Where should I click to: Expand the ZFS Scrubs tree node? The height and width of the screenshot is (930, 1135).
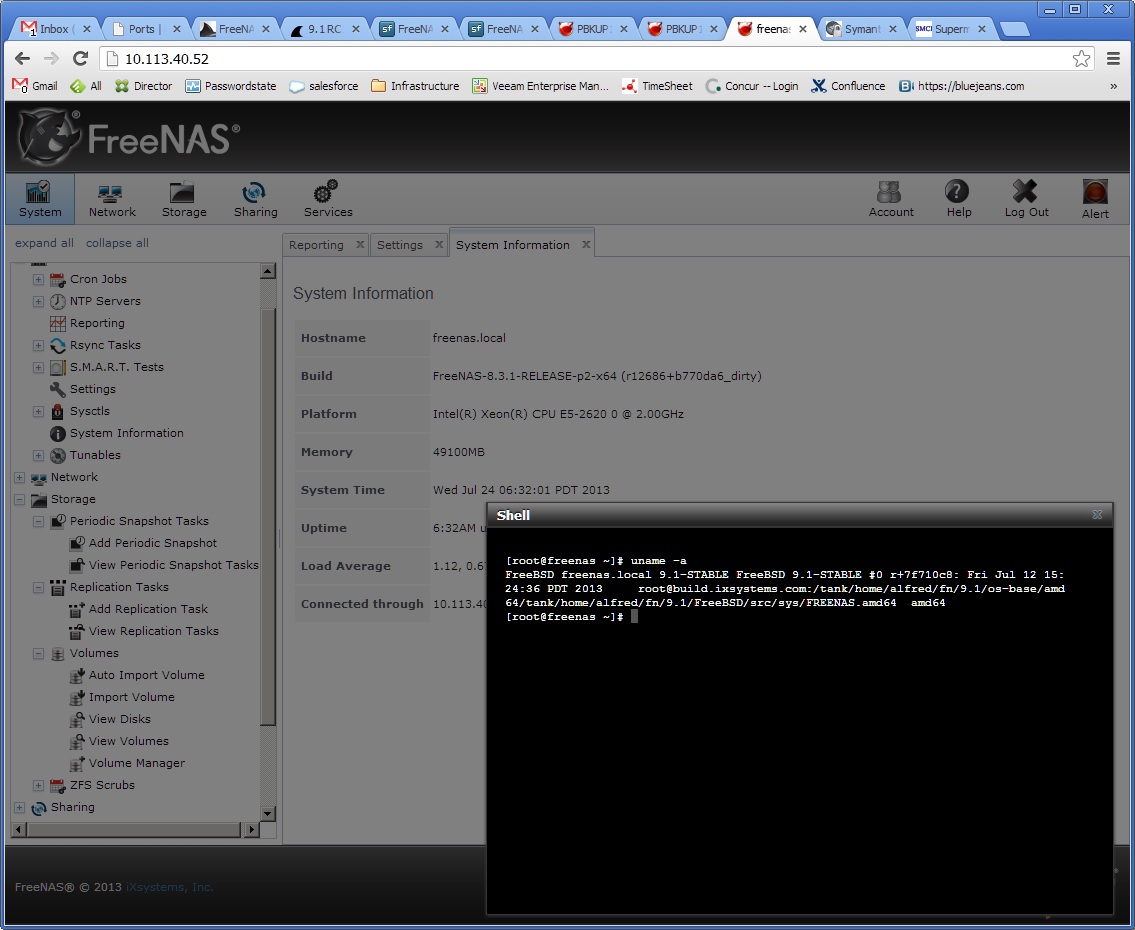38,785
